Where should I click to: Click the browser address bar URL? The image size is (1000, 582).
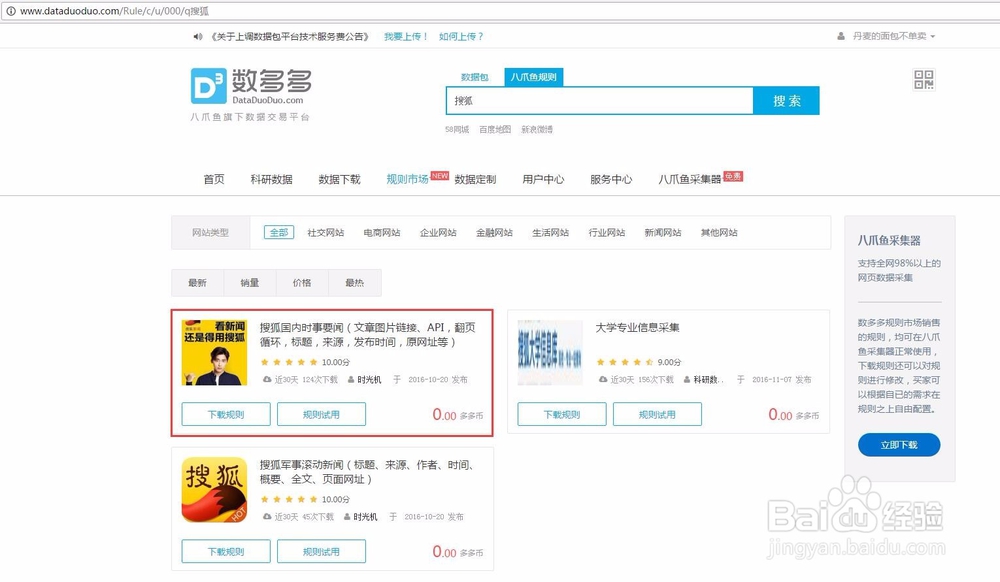point(115,11)
